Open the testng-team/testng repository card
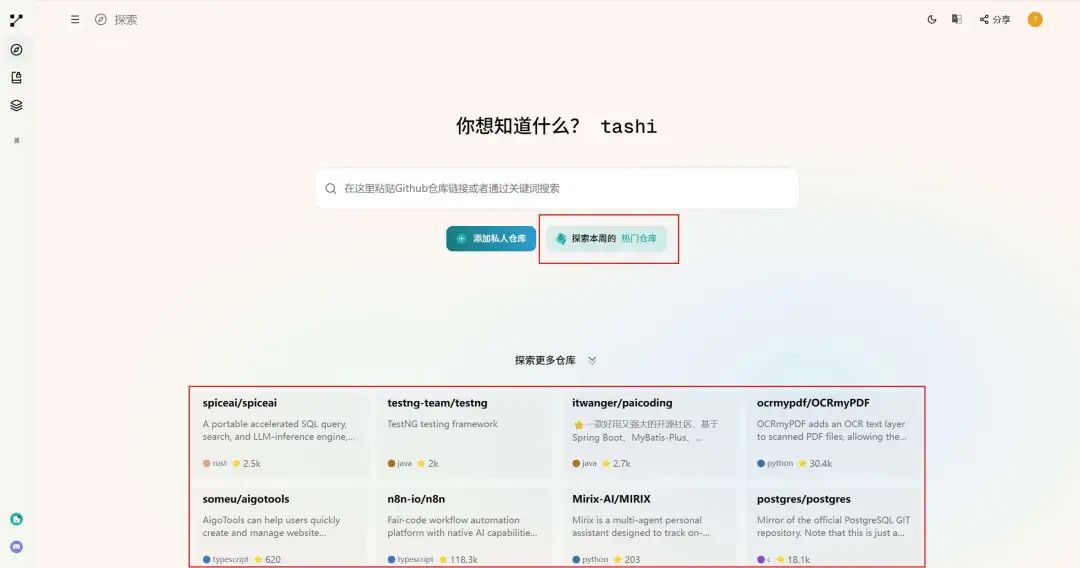 click(464, 432)
